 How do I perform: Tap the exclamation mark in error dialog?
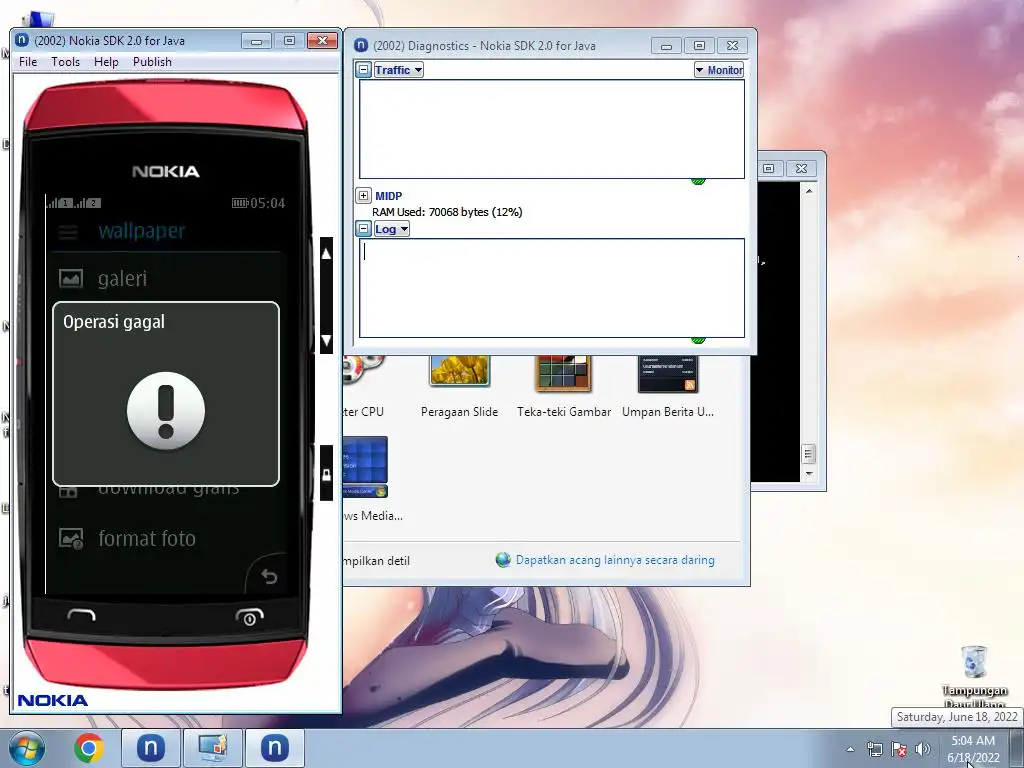tap(166, 411)
